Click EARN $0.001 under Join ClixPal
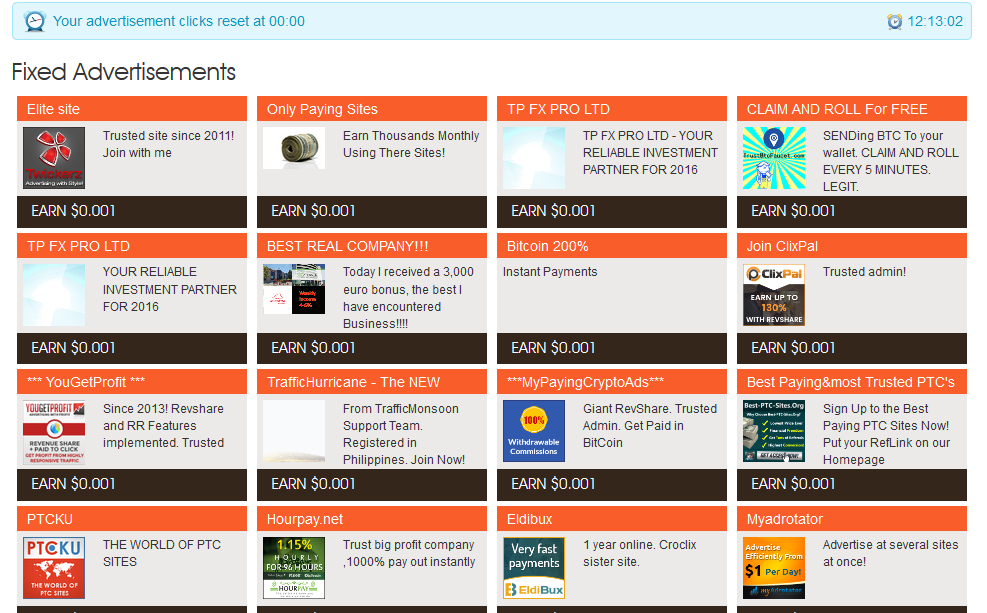Viewport: 987px width, 613px height. [852, 348]
